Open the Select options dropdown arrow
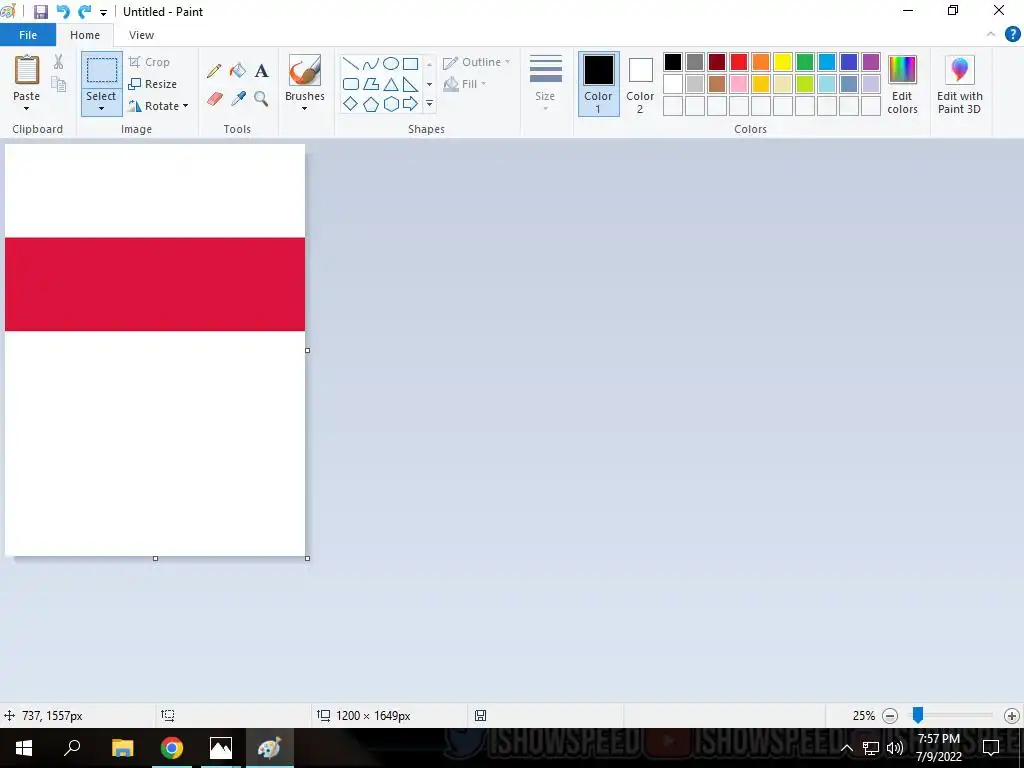1024x768 pixels. pos(102,108)
